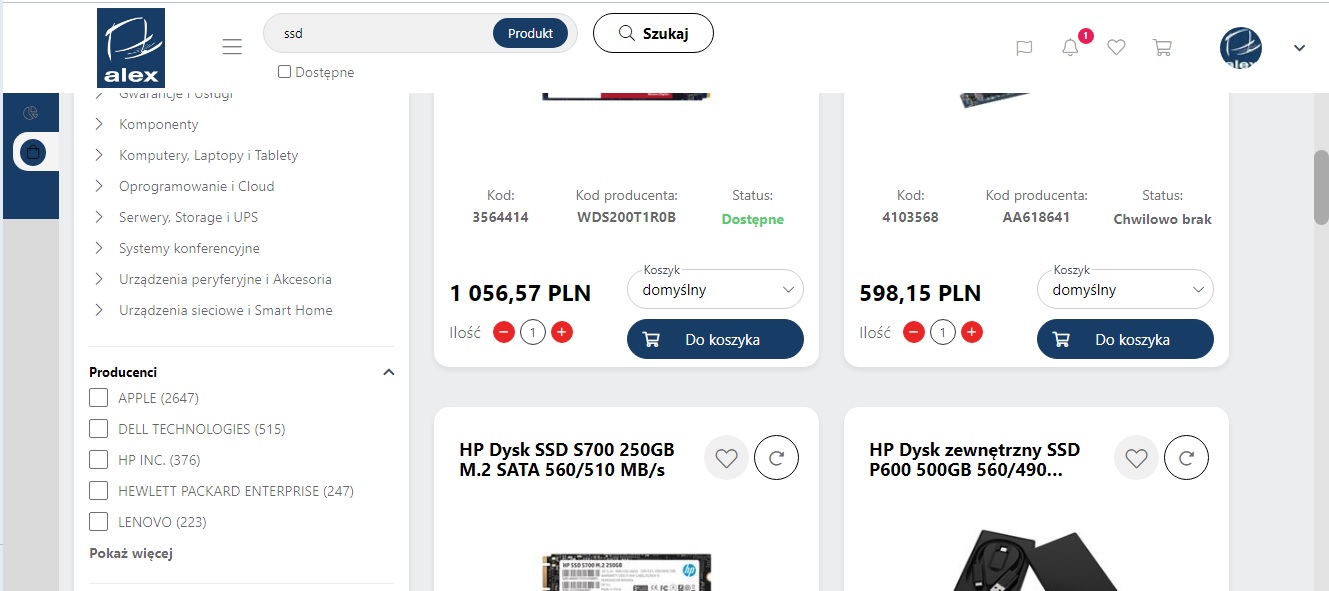This screenshot has height=591, width=1329.
Task: Click the notification bell icon
Action: click(x=1070, y=47)
